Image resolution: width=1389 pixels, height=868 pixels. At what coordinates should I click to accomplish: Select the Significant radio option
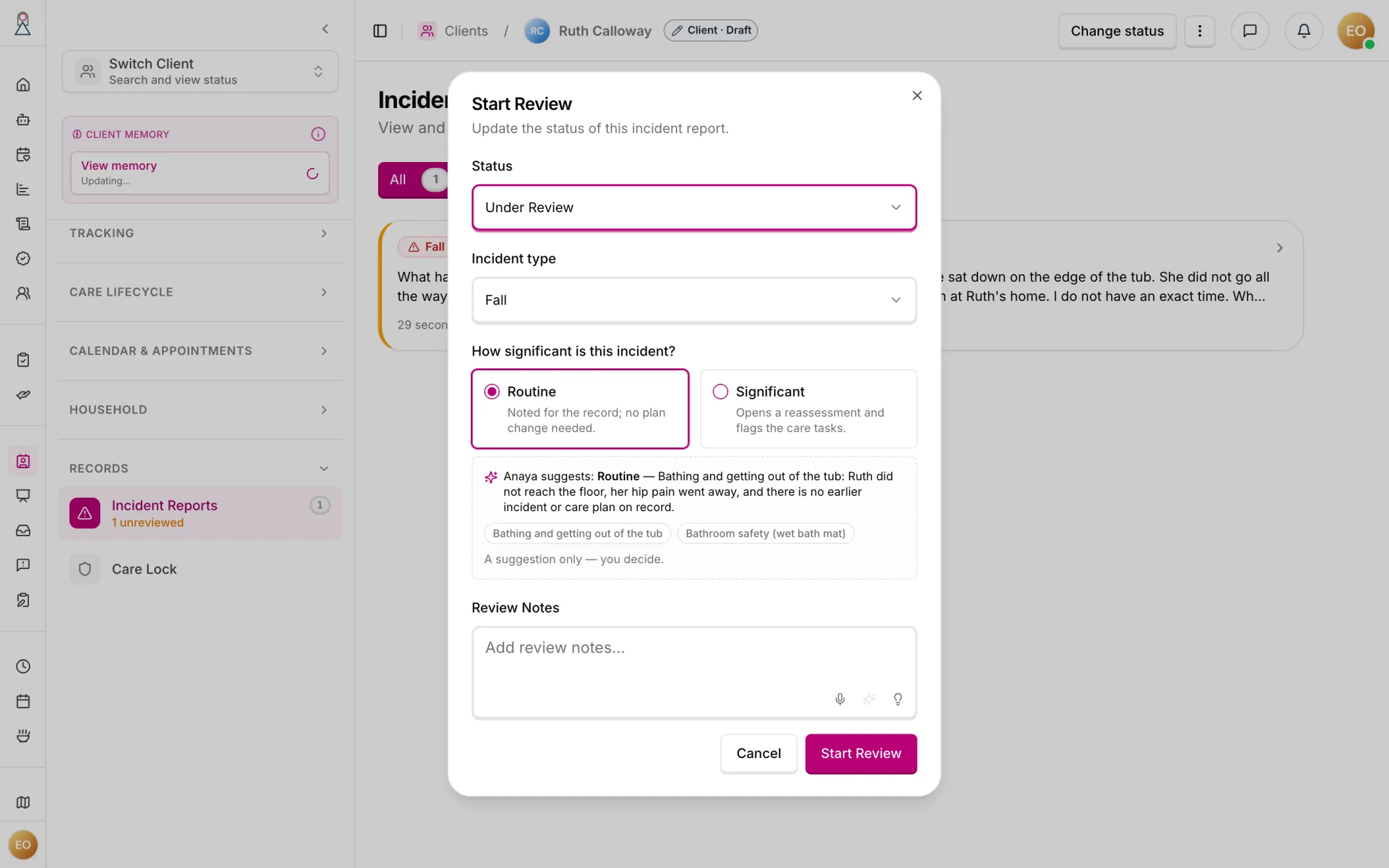click(808, 409)
